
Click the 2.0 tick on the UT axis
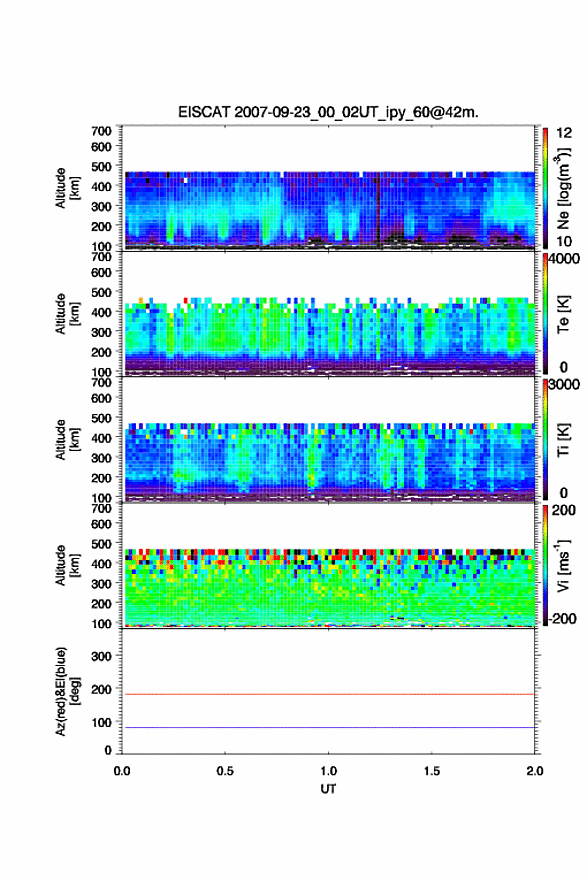coord(535,771)
